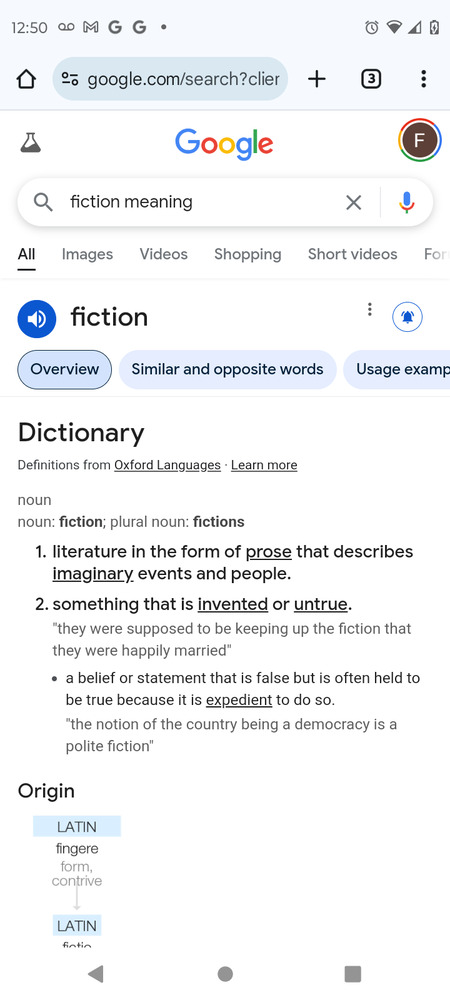Tap the underlined word prose
The image size is (450, 1000).
pyautogui.click(x=268, y=552)
